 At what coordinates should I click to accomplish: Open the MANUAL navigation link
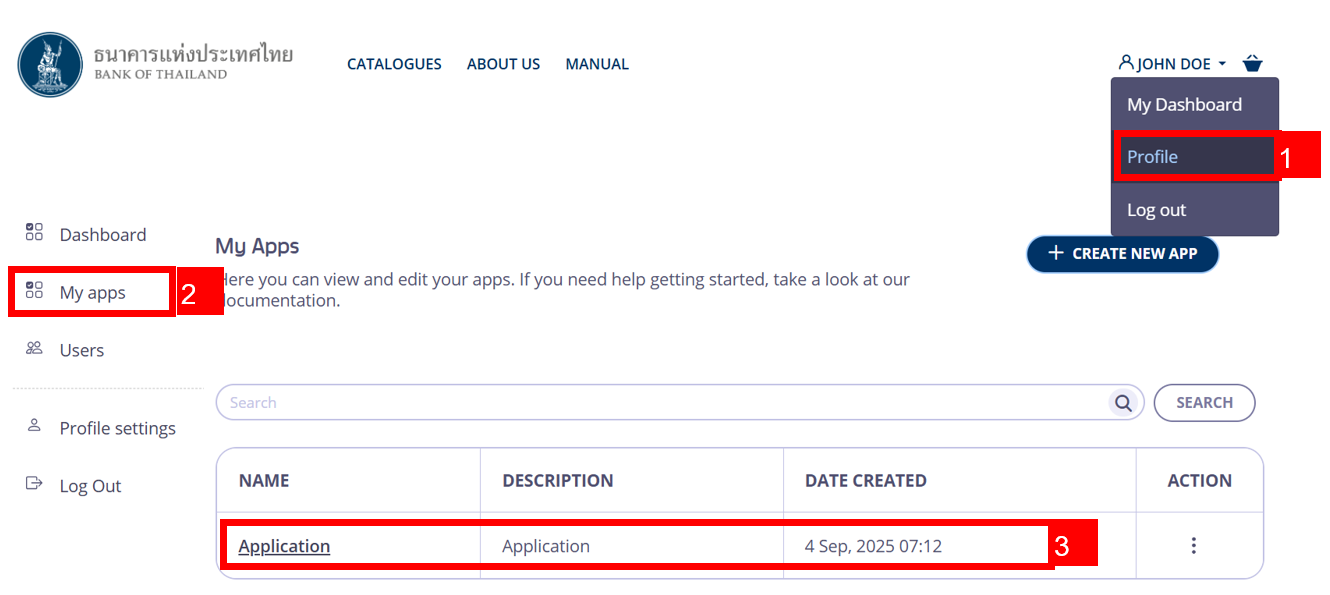[597, 64]
